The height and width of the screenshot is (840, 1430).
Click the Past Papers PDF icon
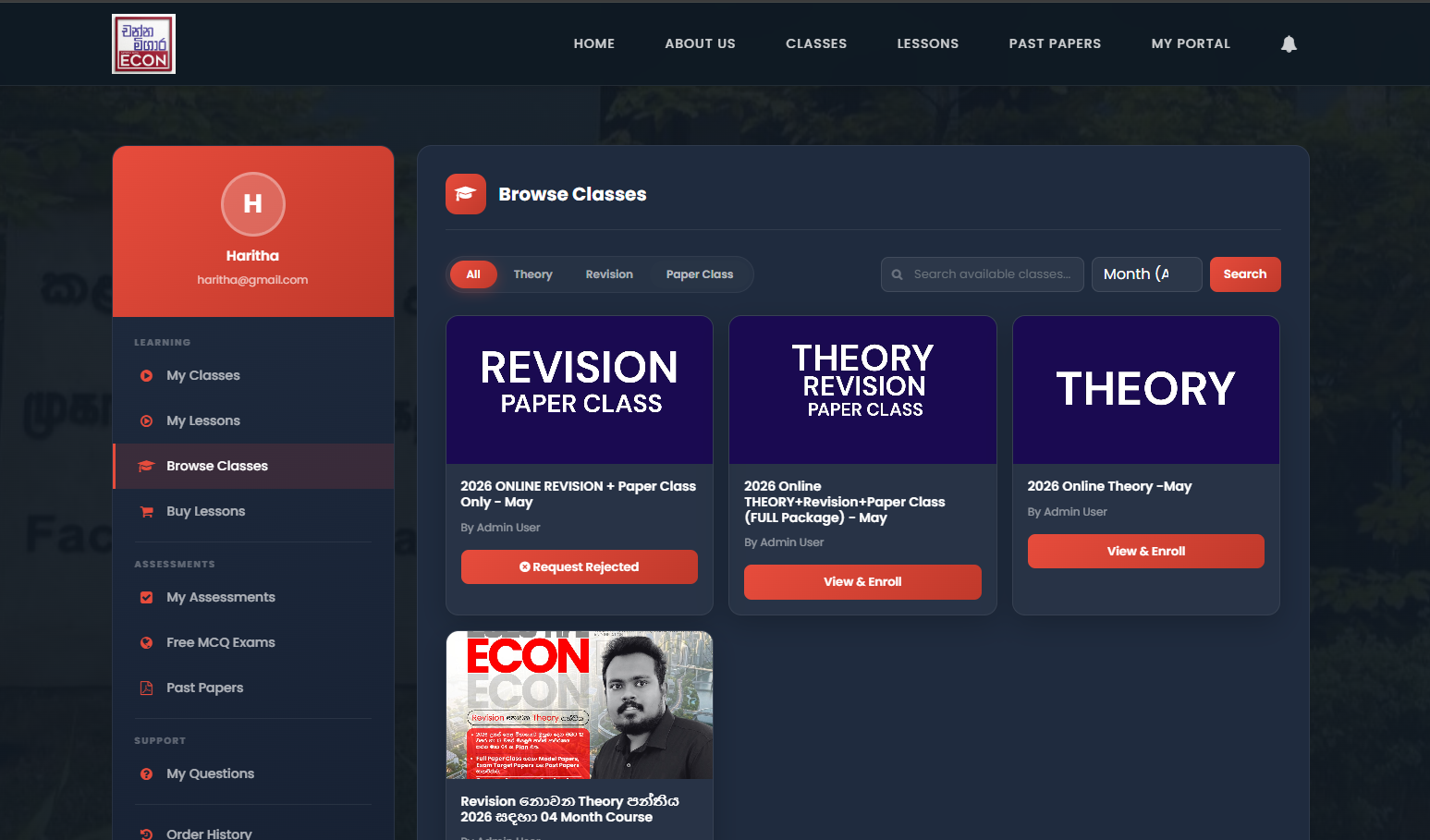(146, 688)
